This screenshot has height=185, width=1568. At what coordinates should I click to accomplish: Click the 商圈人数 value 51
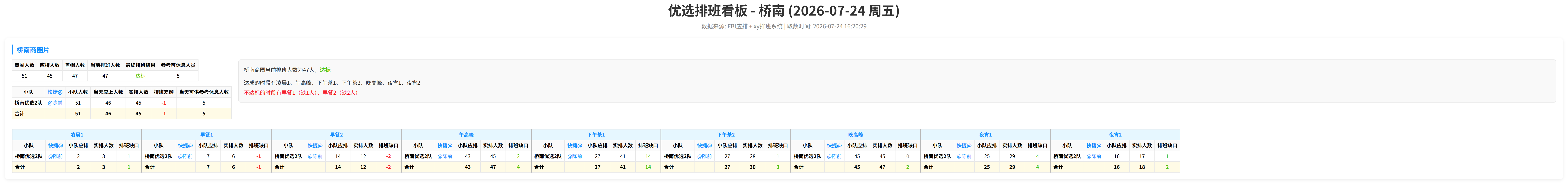tap(24, 76)
